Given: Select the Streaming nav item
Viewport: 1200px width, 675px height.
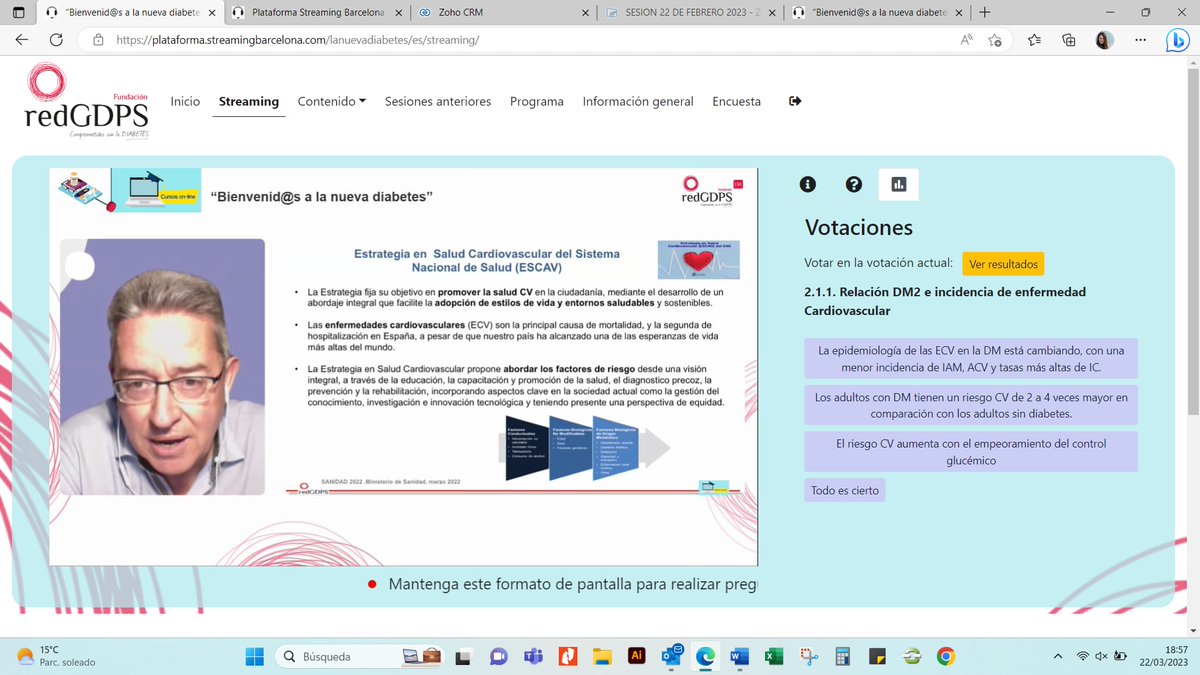Looking at the screenshot, I should click(x=249, y=101).
